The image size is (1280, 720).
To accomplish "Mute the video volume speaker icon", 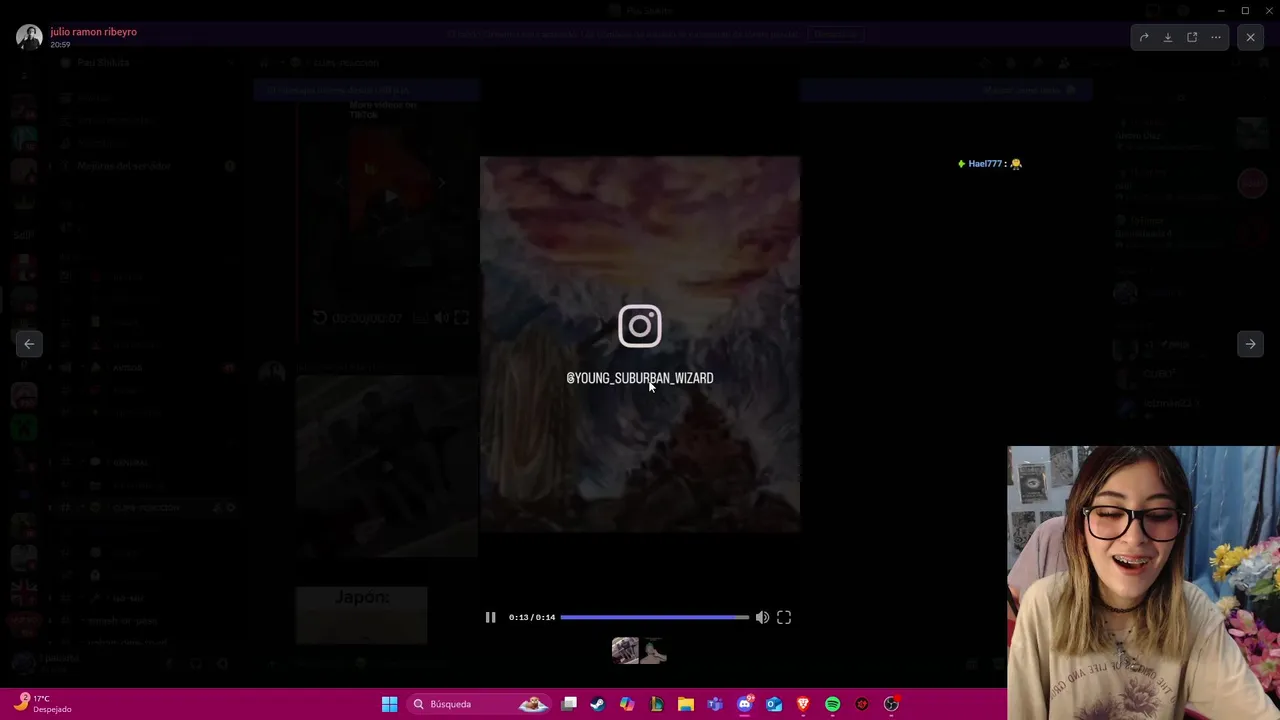I will pyautogui.click(x=762, y=617).
